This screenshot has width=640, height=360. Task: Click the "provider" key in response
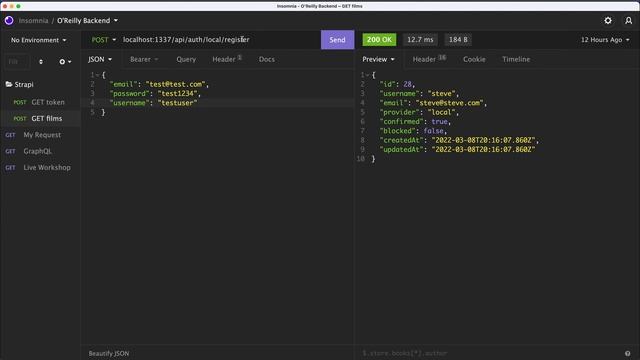point(400,112)
